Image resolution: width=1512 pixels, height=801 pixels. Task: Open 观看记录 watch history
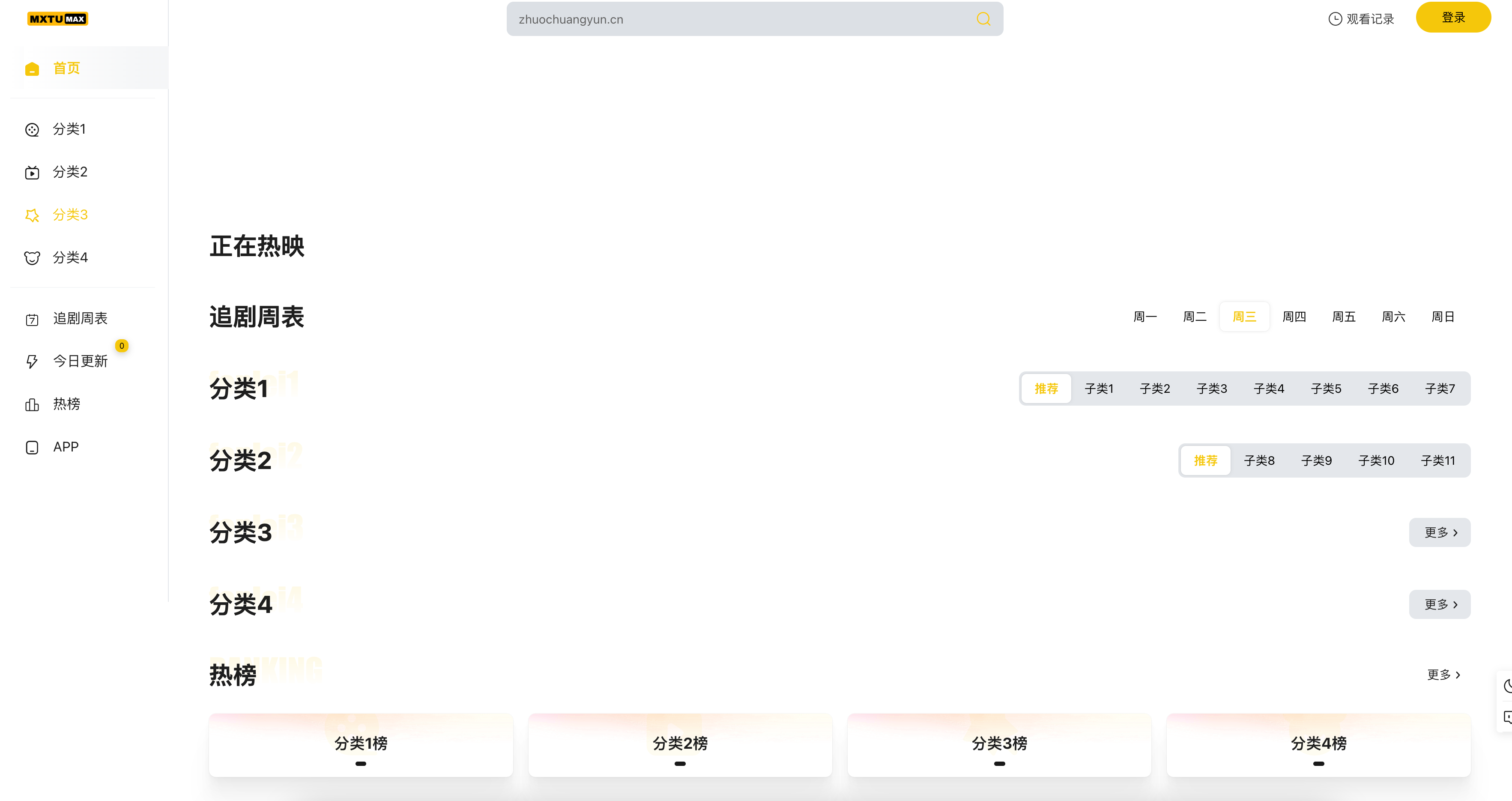coord(1360,19)
